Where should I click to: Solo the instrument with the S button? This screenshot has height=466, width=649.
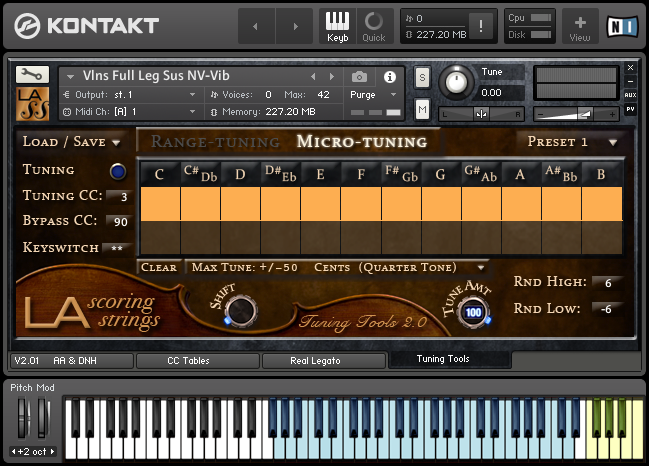(x=422, y=77)
